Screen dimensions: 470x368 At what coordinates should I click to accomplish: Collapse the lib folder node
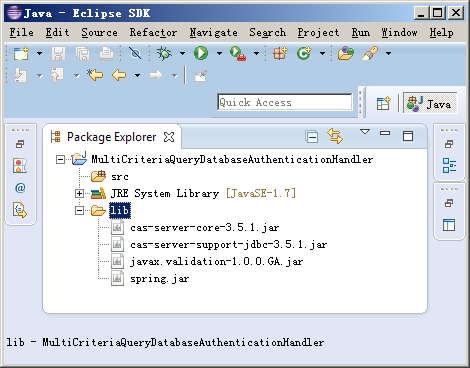pyautogui.click(x=79, y=210)
